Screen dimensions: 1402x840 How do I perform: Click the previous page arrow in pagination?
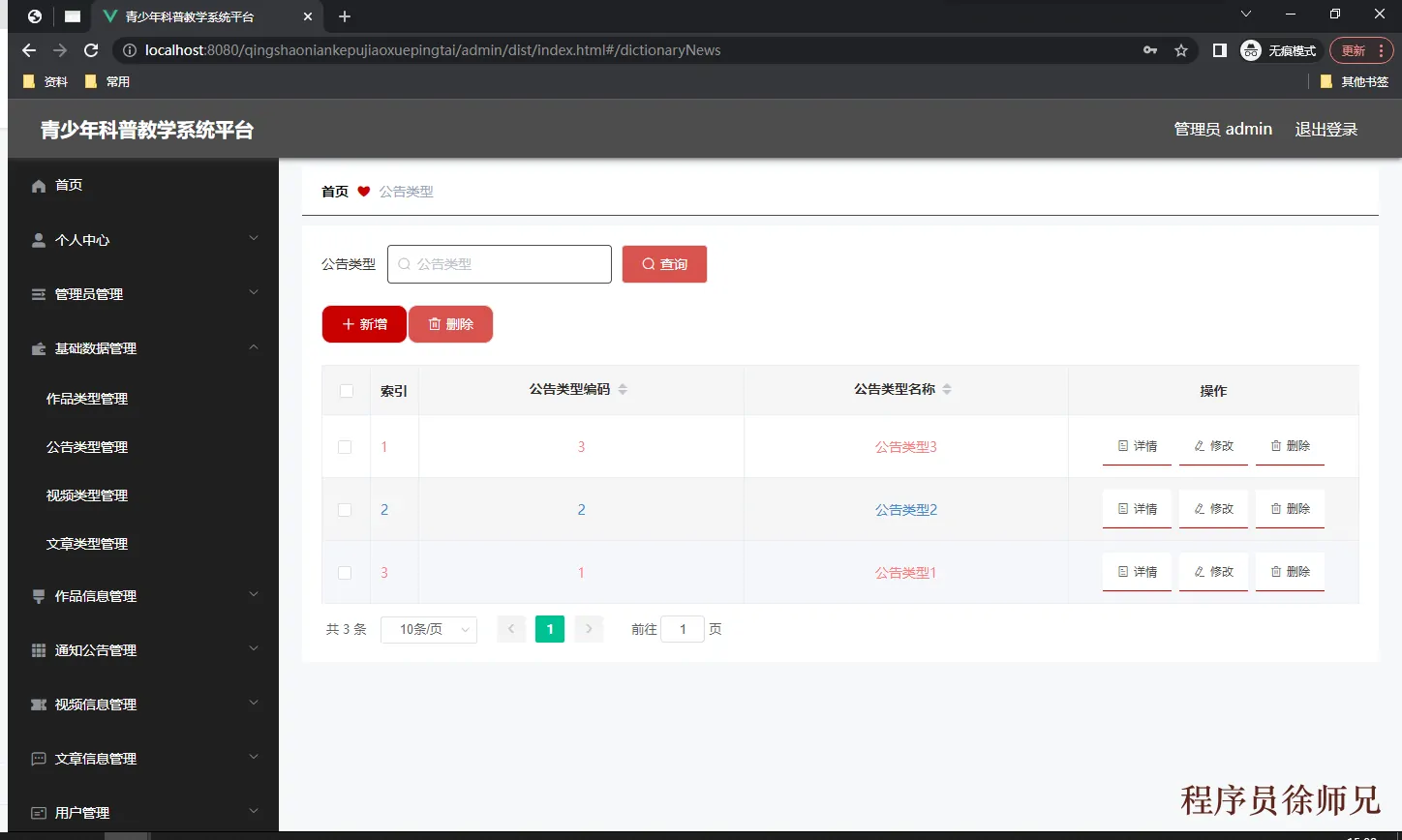[x=511, y=629]
